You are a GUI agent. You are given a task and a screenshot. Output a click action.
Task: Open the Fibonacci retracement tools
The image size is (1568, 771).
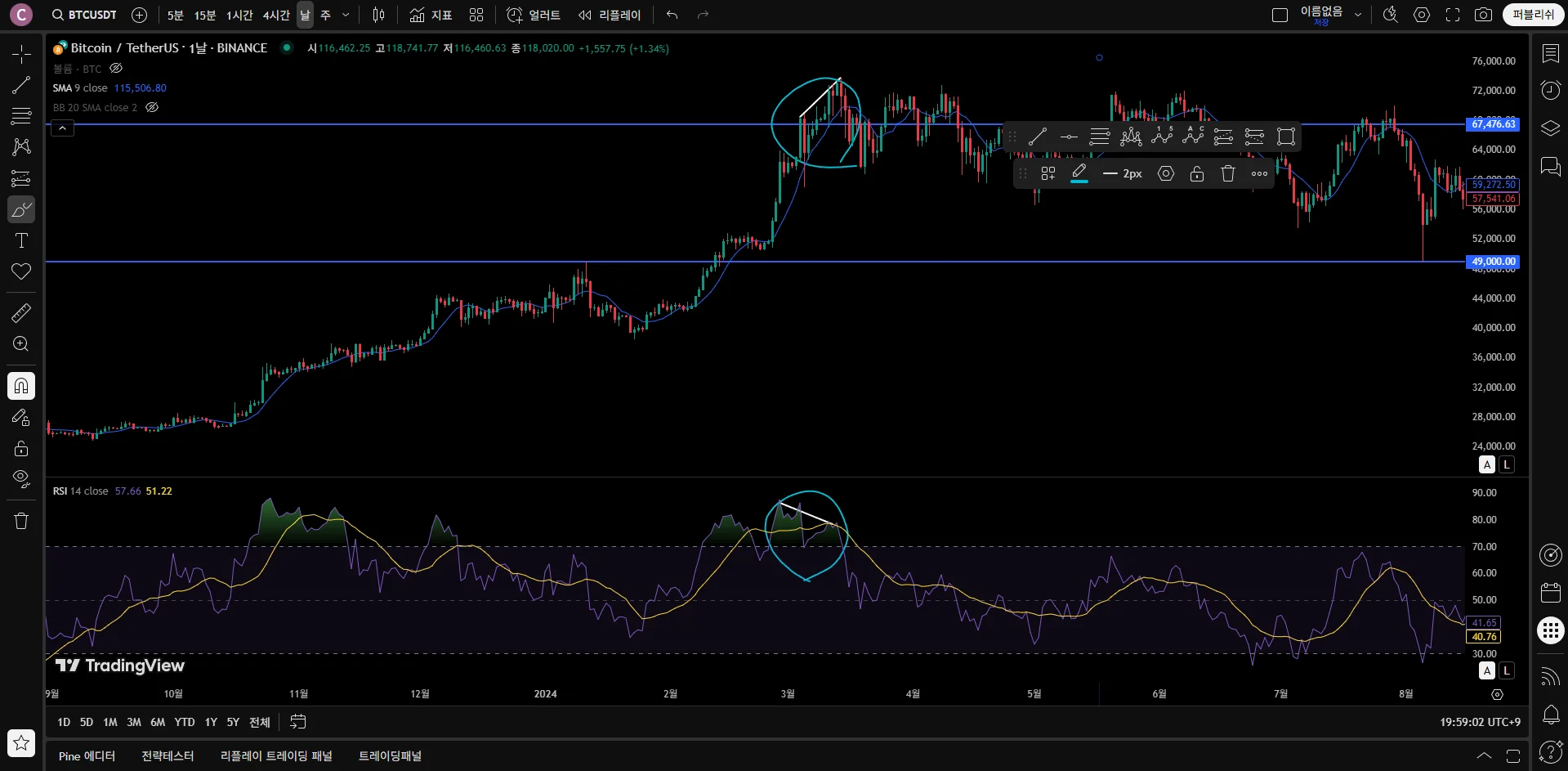tap(21, 116)
